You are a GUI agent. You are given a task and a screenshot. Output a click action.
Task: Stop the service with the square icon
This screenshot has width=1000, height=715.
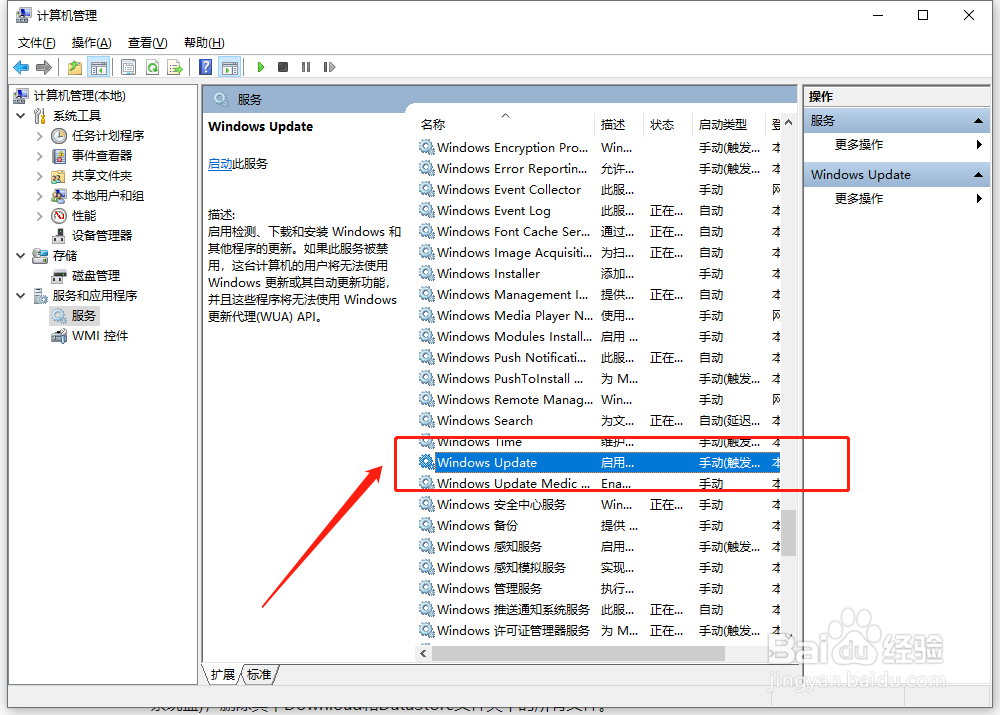click(283, 67)
